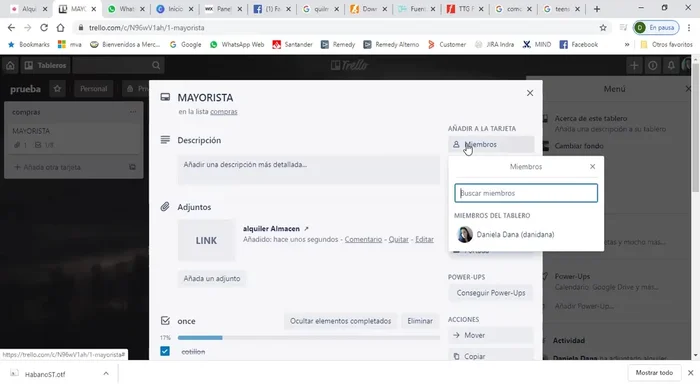700x386 pixels.
Task: Click the once checklist progress bar
Action: coord(308,338)
